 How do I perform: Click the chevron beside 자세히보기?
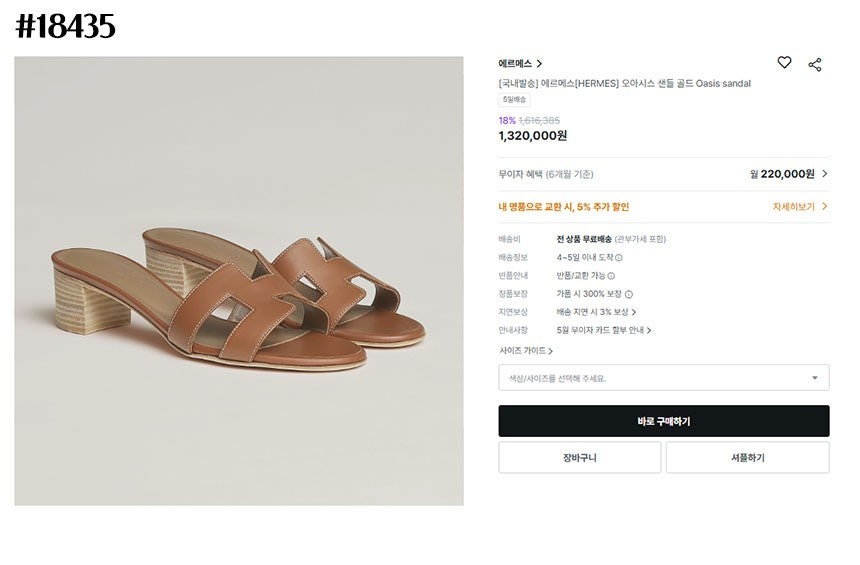824,207
